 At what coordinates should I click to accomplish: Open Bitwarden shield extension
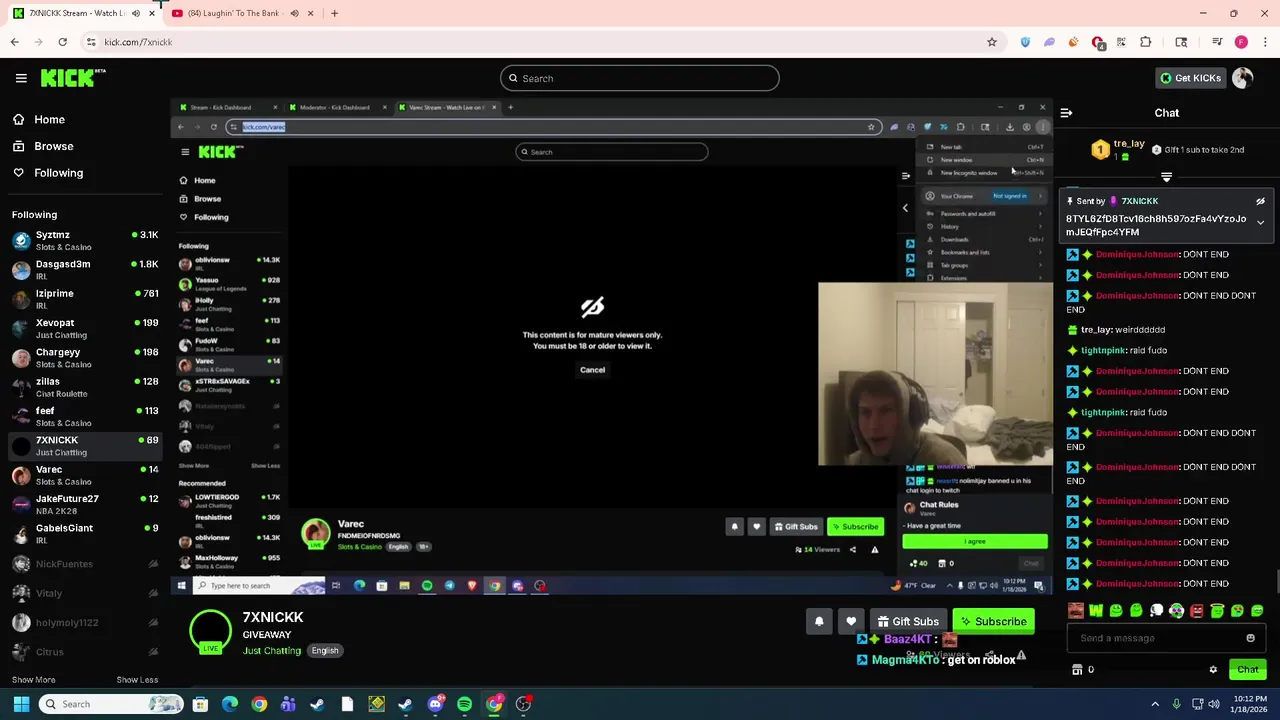coord(1025,42)
